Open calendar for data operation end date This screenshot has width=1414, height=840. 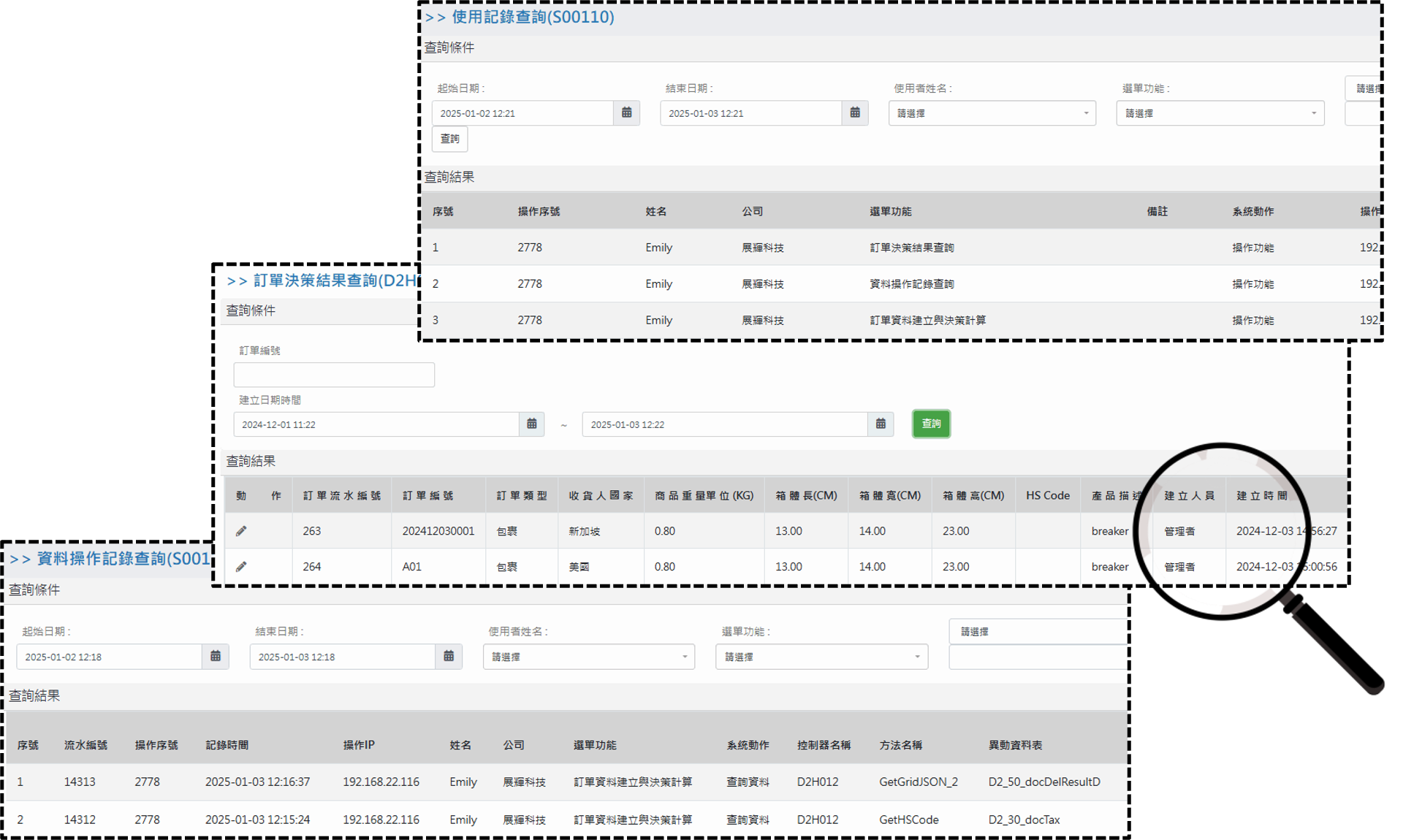point(449,657)
